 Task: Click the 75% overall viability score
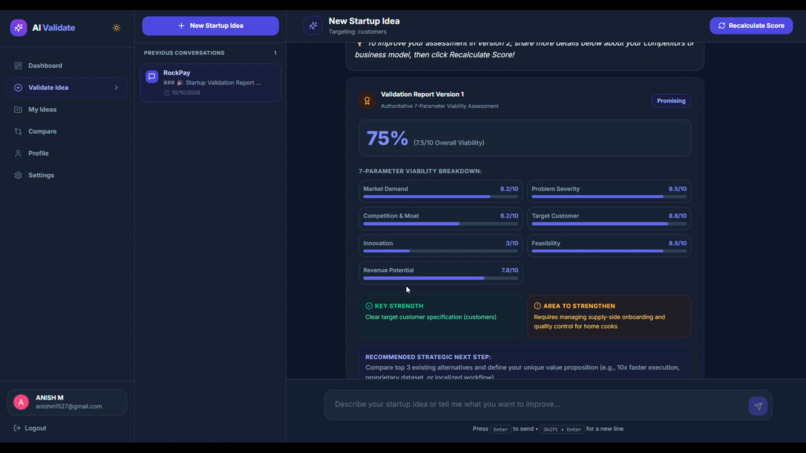[x=387, y=138]
